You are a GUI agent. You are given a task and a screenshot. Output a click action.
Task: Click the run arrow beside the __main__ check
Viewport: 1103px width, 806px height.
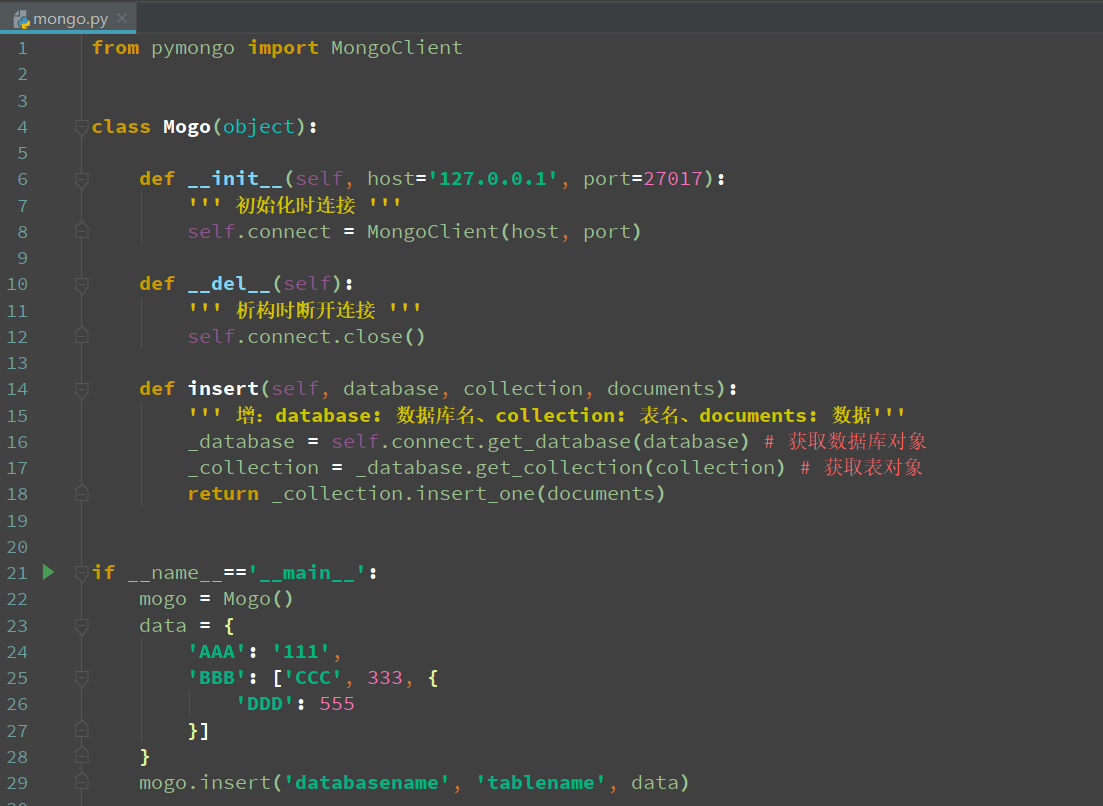[49, 572]
